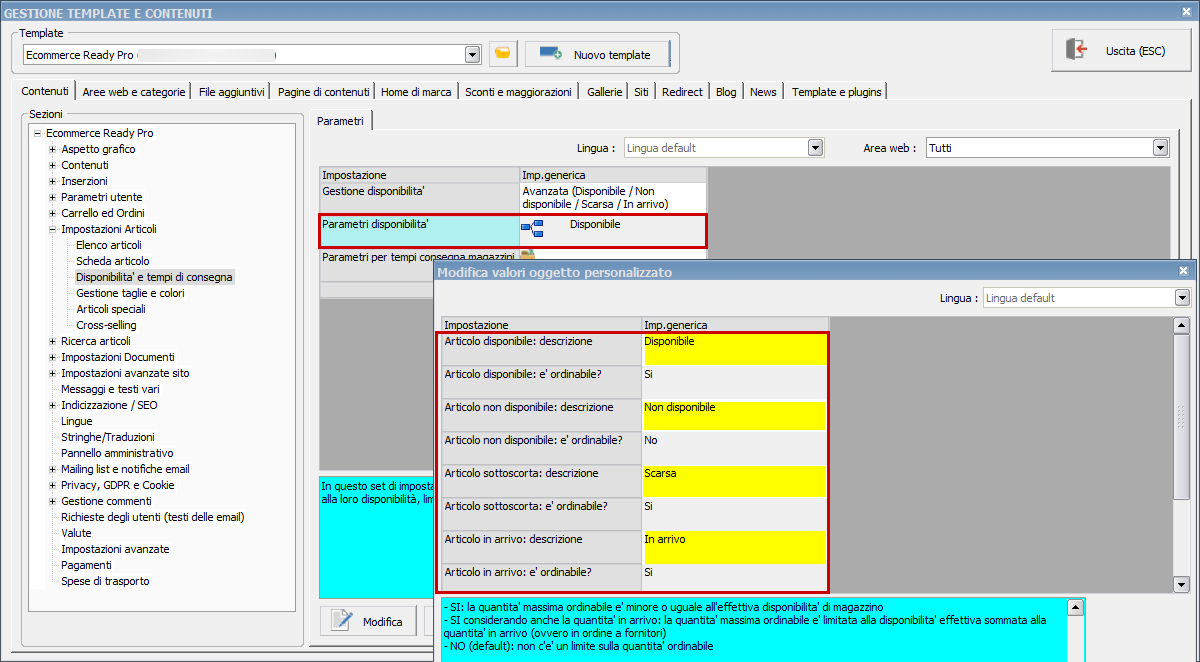Open the Area web dropdown
The height and width of the screenshot is (662, 1200).
(x=1160, y=148)
